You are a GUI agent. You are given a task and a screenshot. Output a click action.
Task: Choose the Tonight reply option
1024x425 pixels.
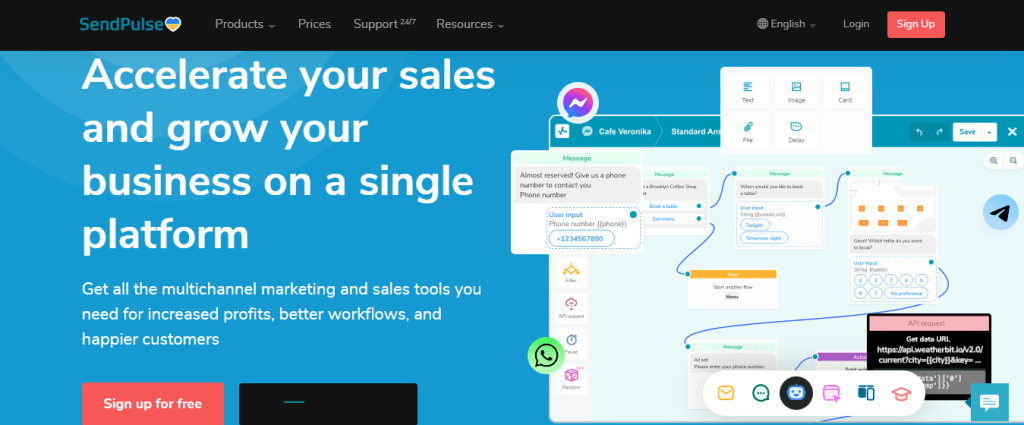(756, 225)
